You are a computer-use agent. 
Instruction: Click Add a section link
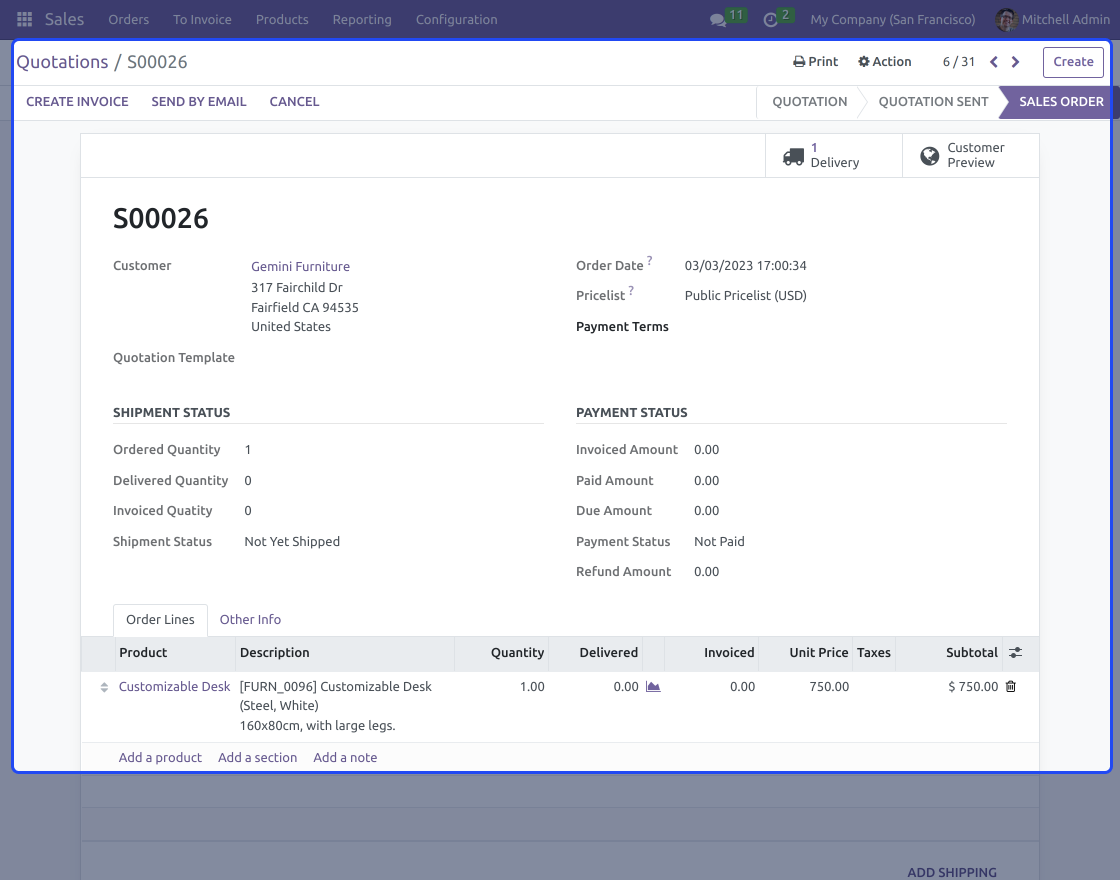click(x=257, y=757)
